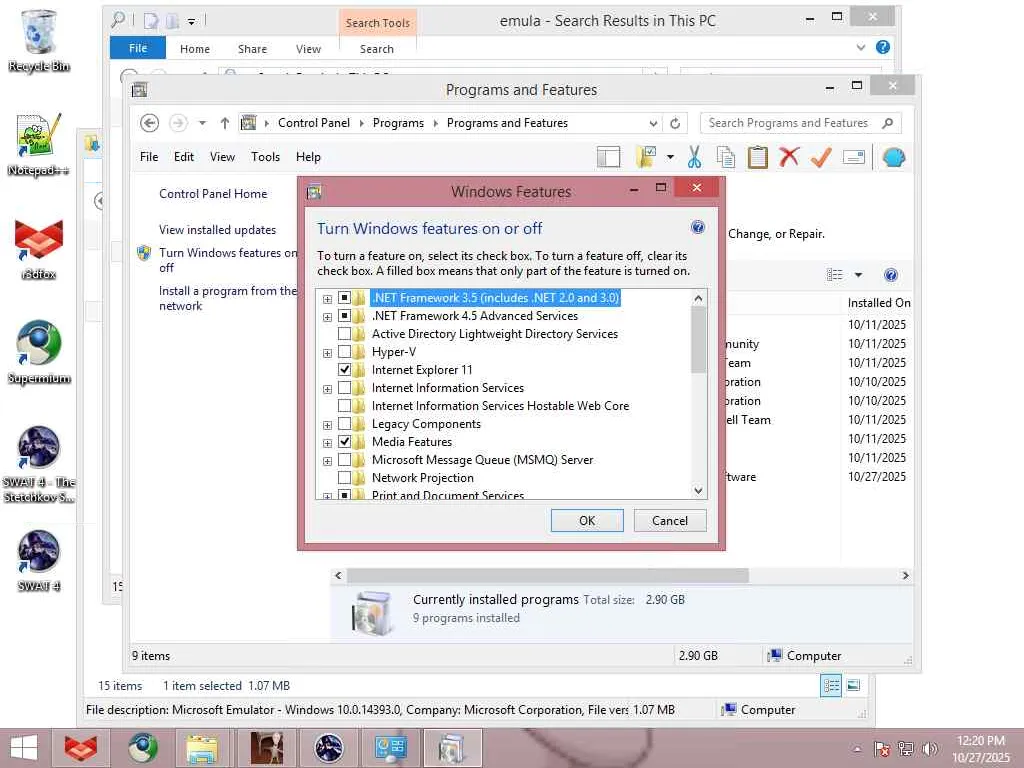The height and width of the screenshot is (768, 1024).
Task: Open Control Panel Home link
Action: [213, 194]
